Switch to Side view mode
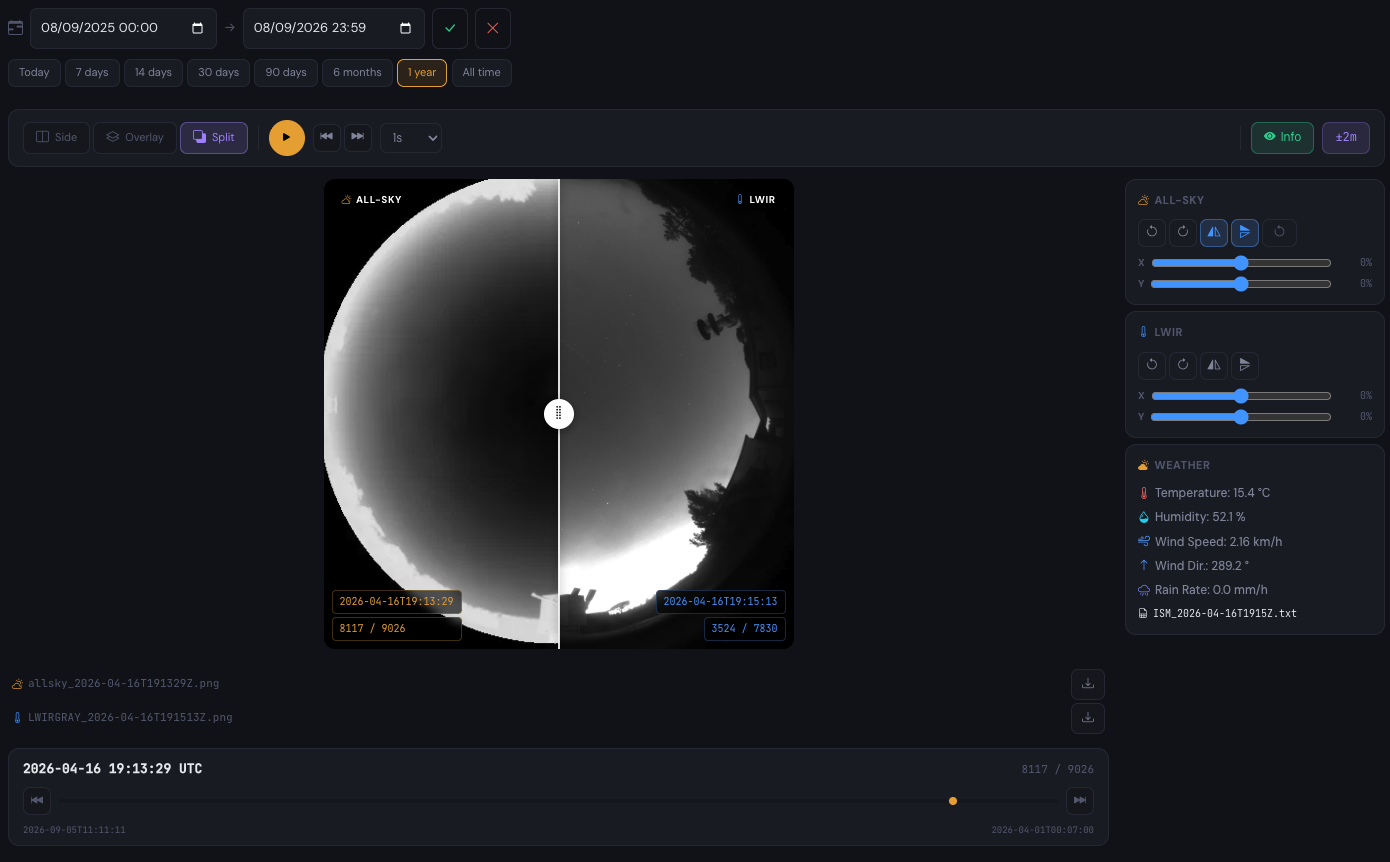Screen dimensions: 1390x862 tap(56, 137)
